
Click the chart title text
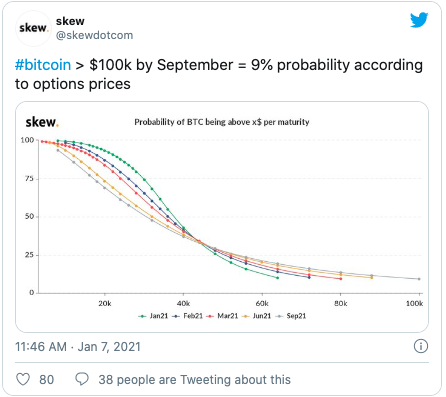[x=222, y=122]
